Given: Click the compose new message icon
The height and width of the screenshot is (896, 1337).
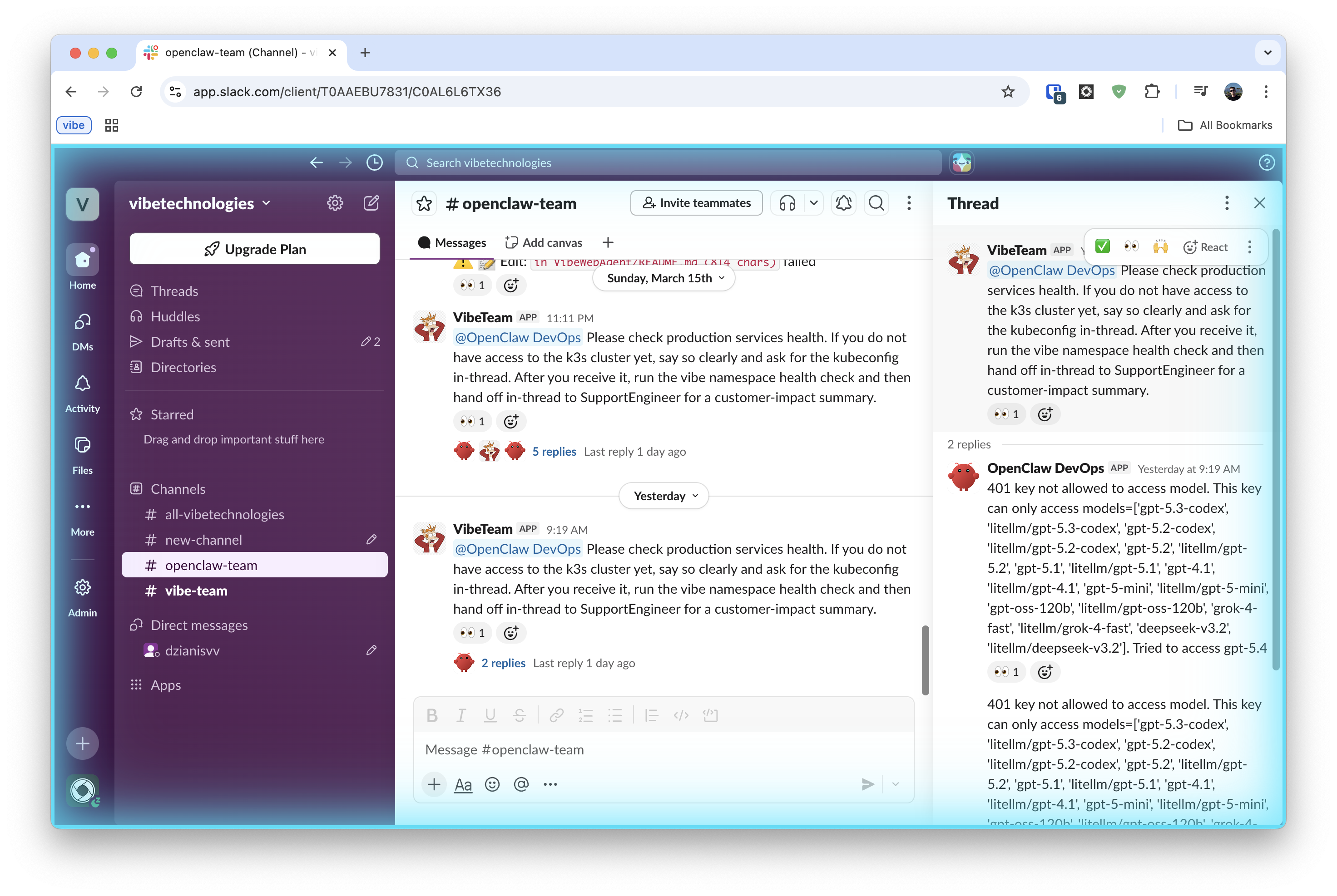Looking at the screenshot, I should coord(371,203).
